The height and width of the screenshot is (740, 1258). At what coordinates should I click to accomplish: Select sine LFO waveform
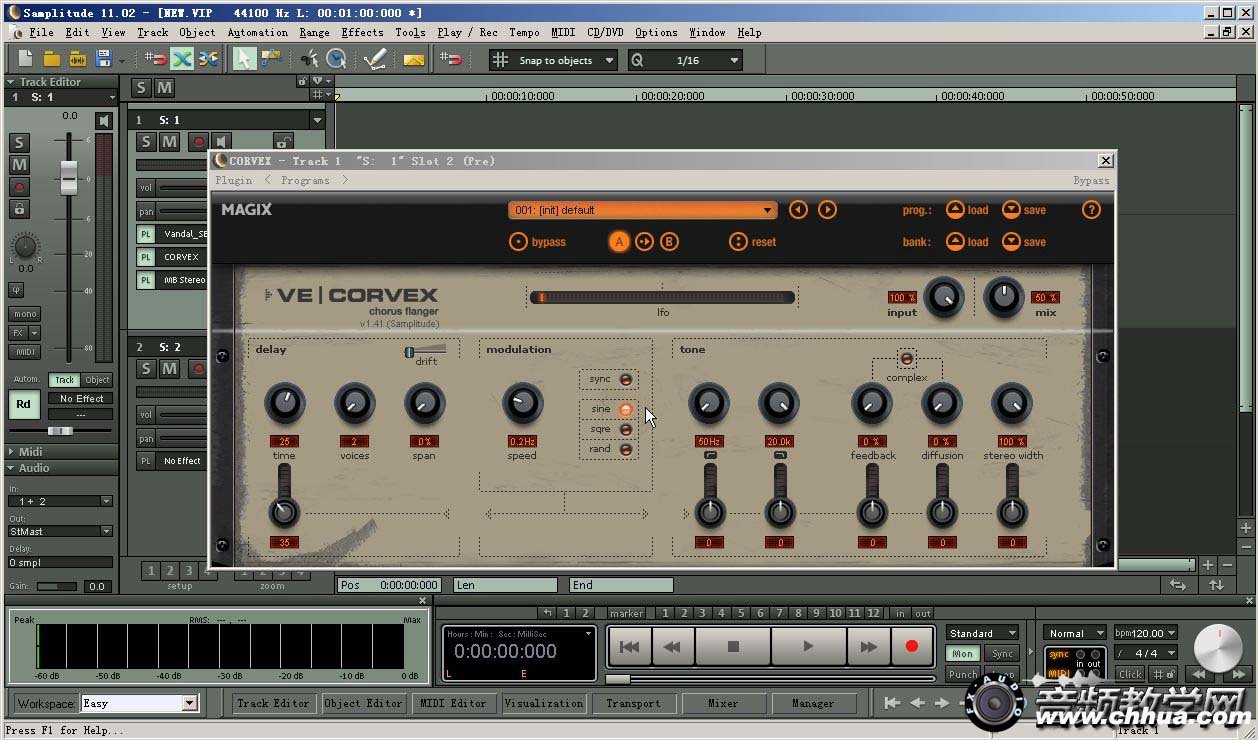pyautogui.click(x=626, y=409)
